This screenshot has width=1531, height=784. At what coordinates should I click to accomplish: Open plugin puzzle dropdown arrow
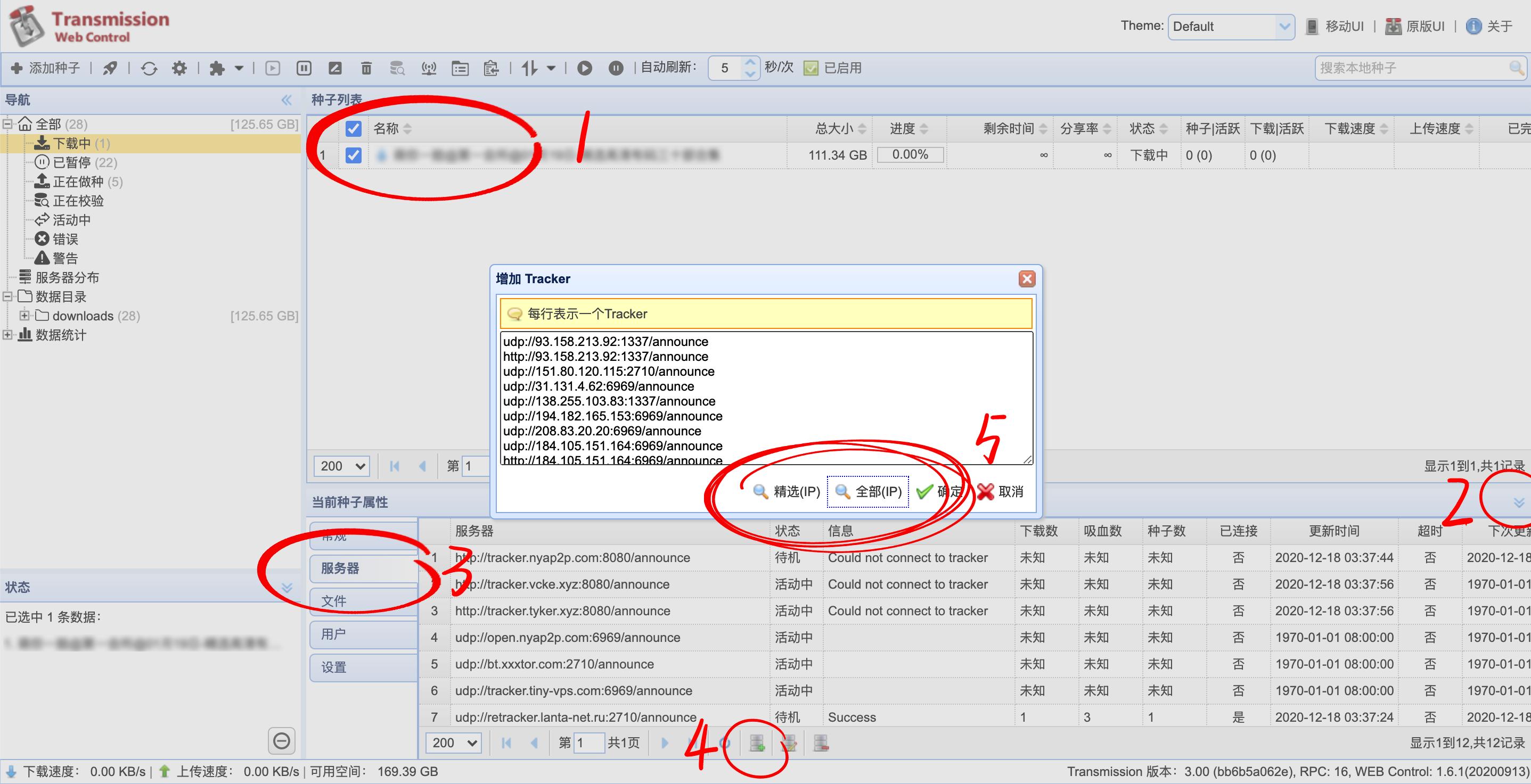(x=239, y=68)
